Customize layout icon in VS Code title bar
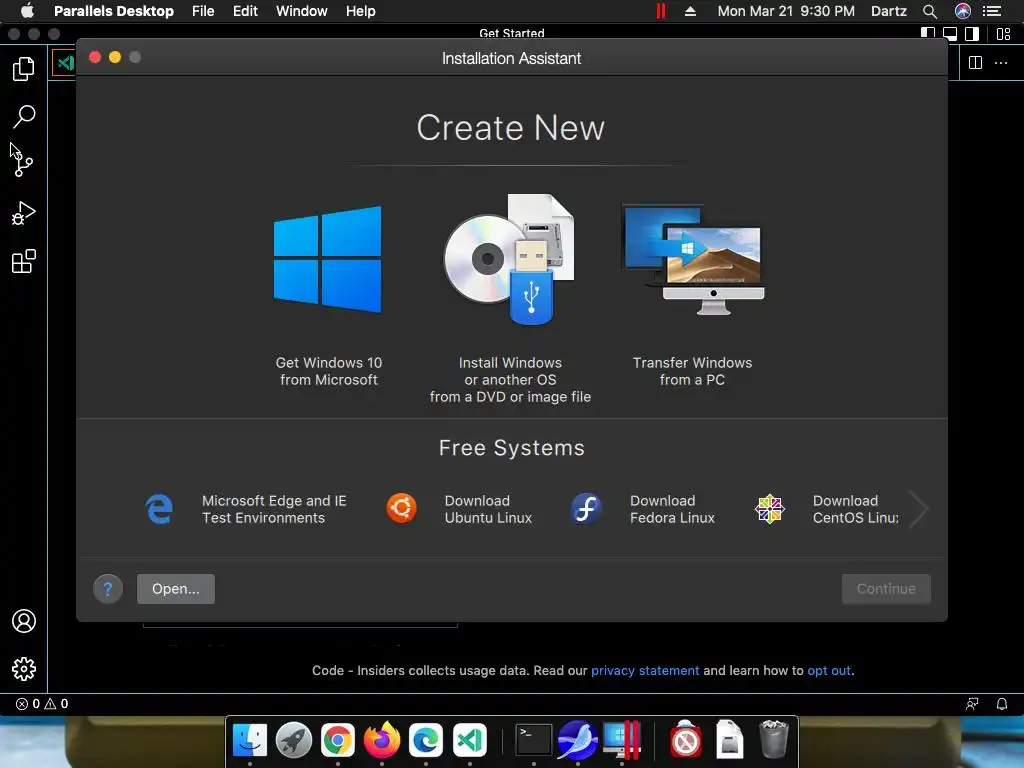The height and width of the screenshot is (768, 1024). (1004, 34)
